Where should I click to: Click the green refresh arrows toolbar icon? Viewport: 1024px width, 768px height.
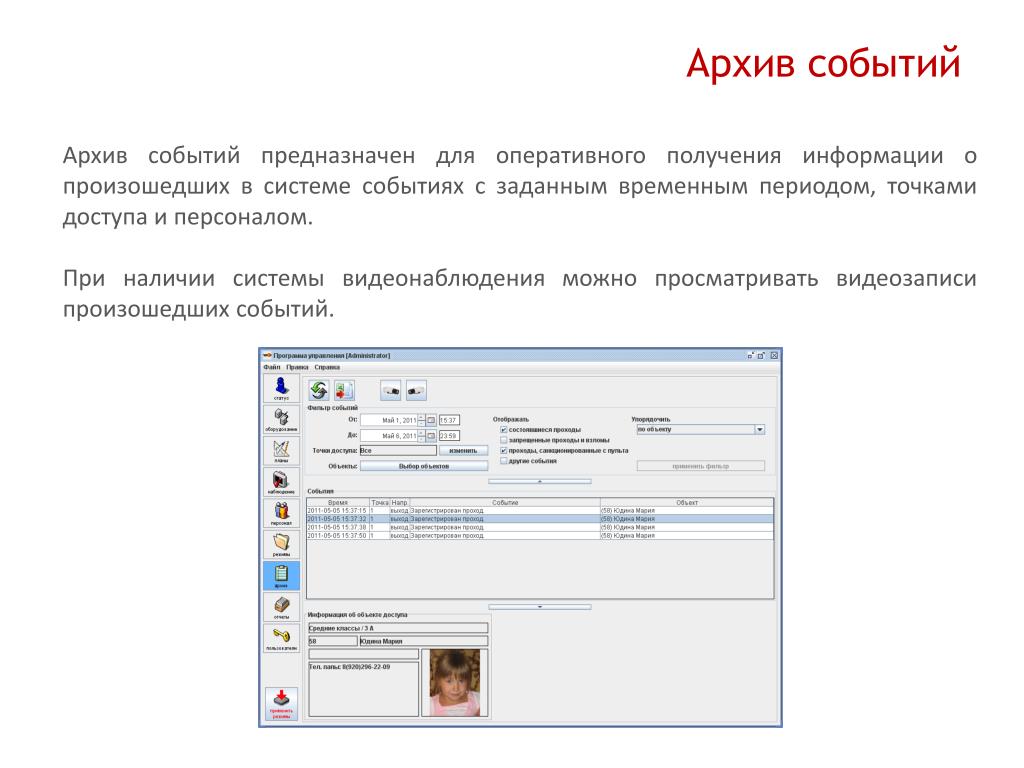click(319, 391)
